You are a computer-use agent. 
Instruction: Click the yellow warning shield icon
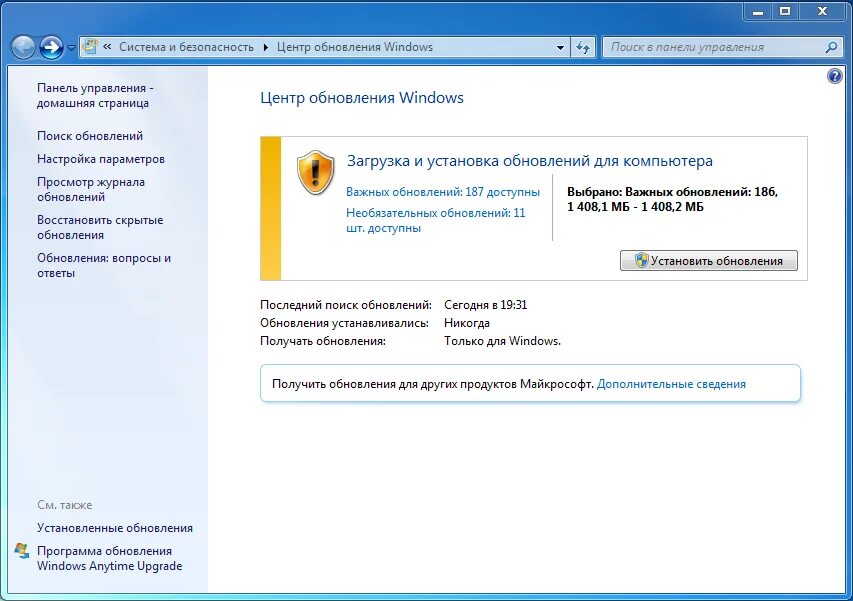[316, 172]
